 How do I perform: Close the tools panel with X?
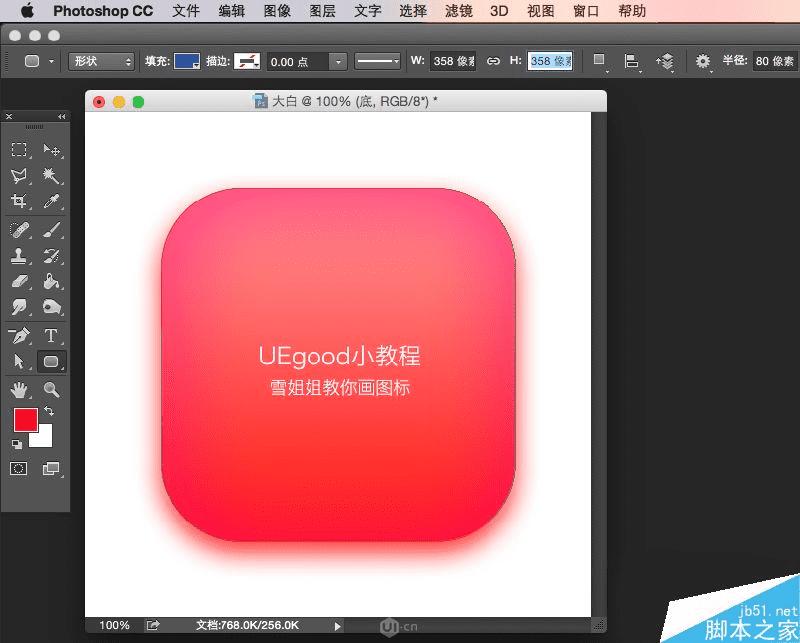pos(9,117)
